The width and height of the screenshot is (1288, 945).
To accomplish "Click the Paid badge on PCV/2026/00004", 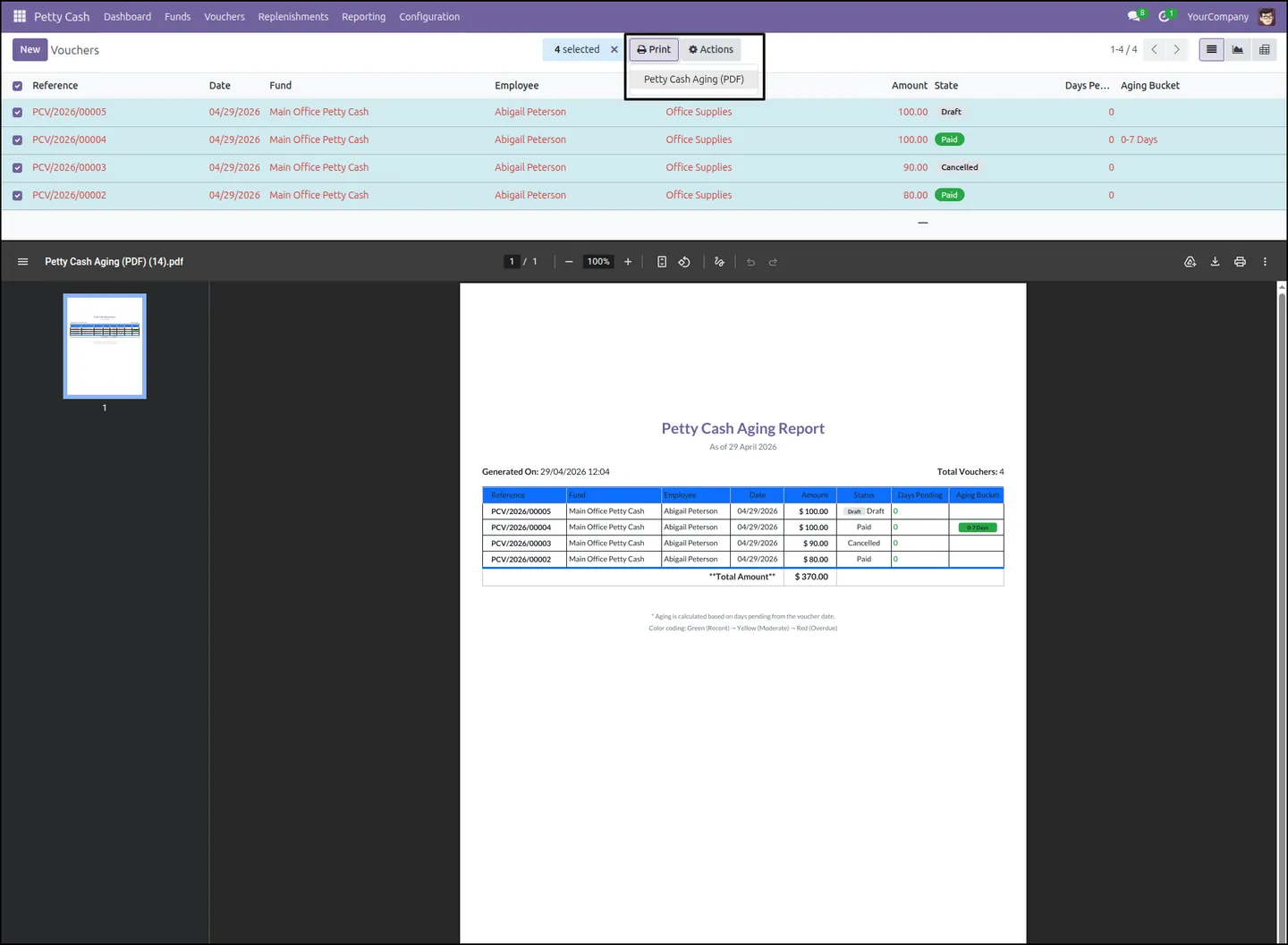I will (950, 140).
